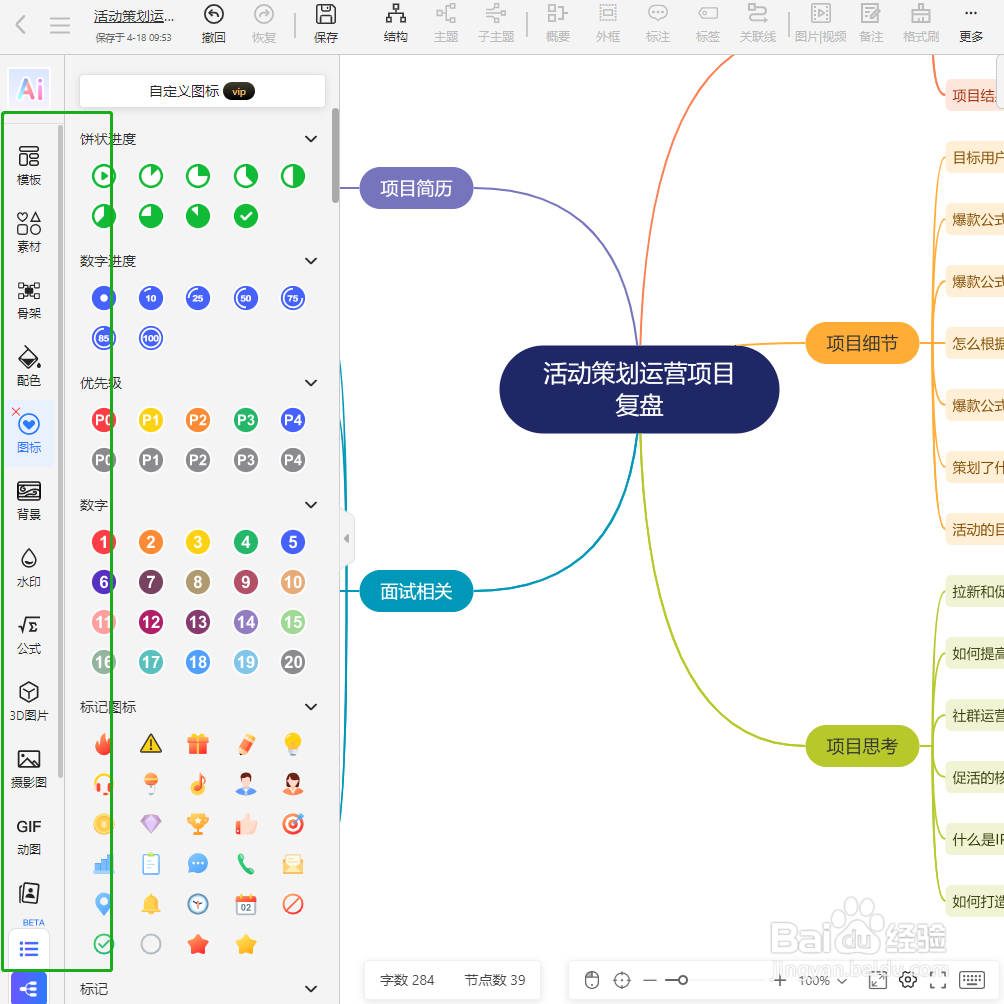The width and height of the screenshot is (1004, 1004).
Task: Insert the yellow P1 priority icon
Action: click(x=151, y=420)
